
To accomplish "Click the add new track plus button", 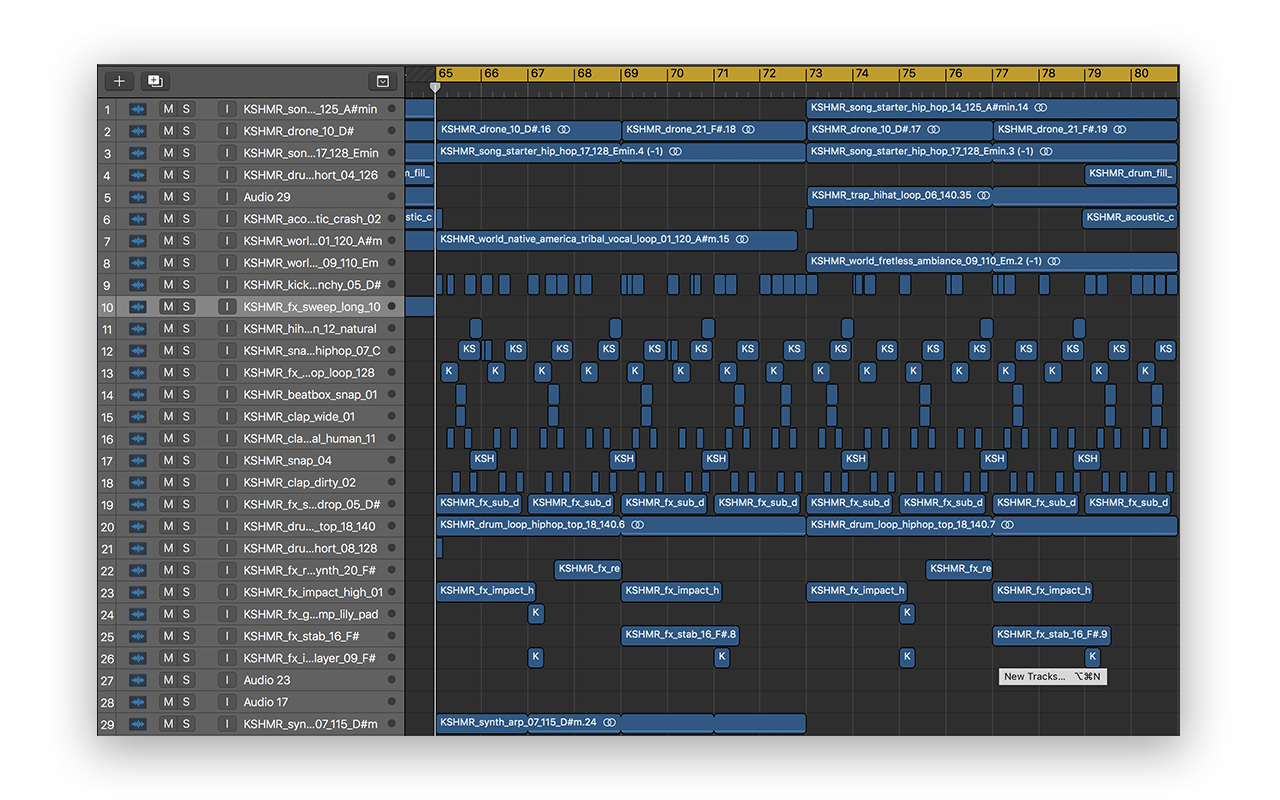I will pos(119,81).
